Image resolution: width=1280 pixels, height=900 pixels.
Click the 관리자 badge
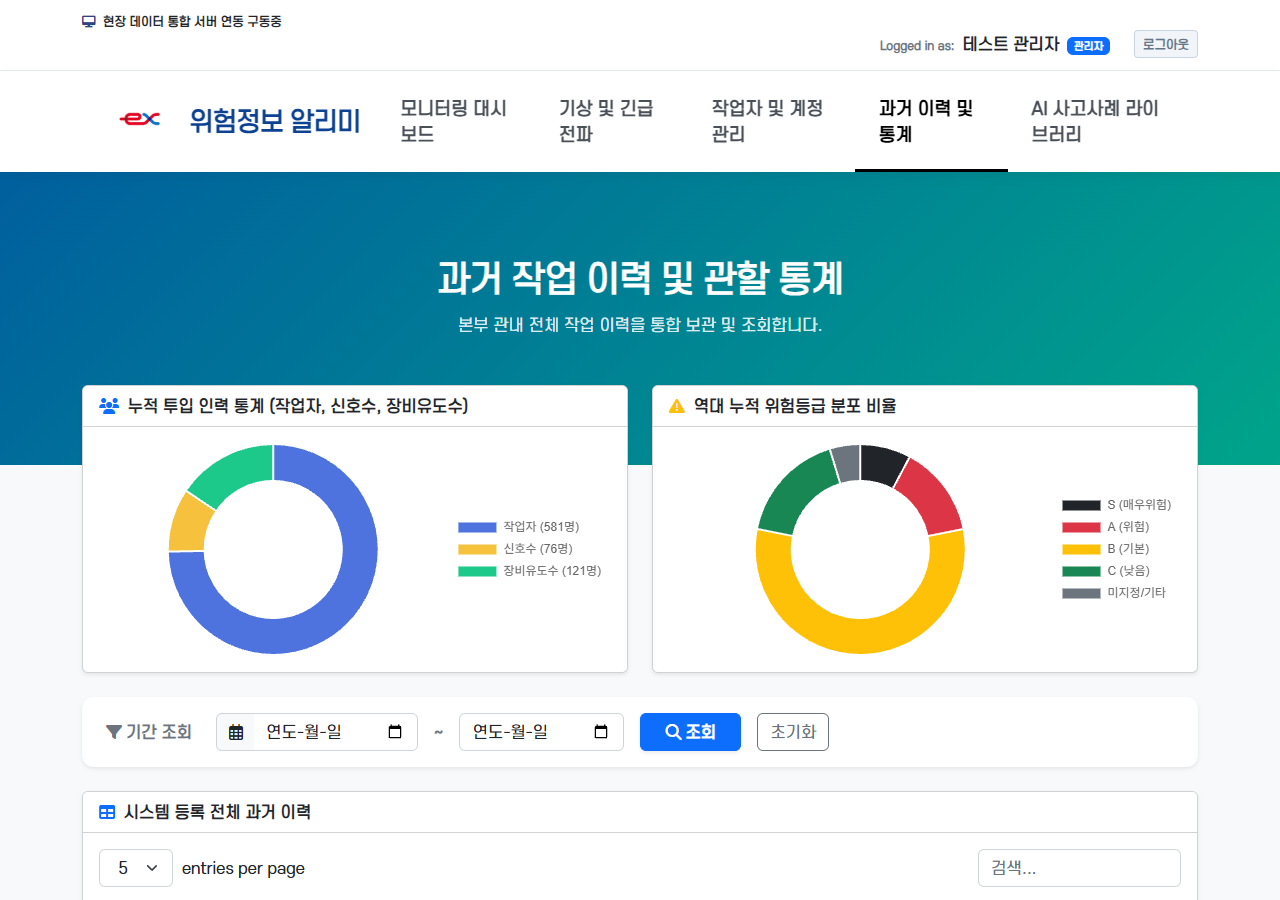(x=1088, y=46)
